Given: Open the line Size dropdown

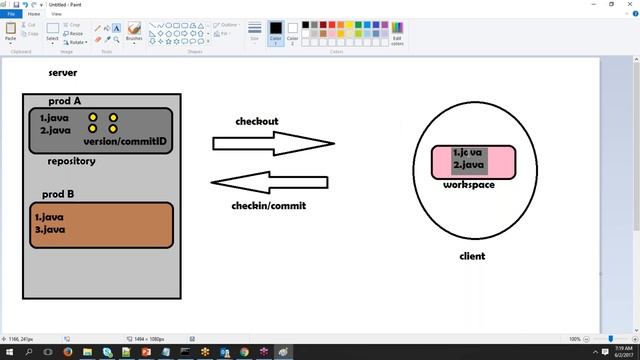Looking at the screenshot, I should coord(254,33).
